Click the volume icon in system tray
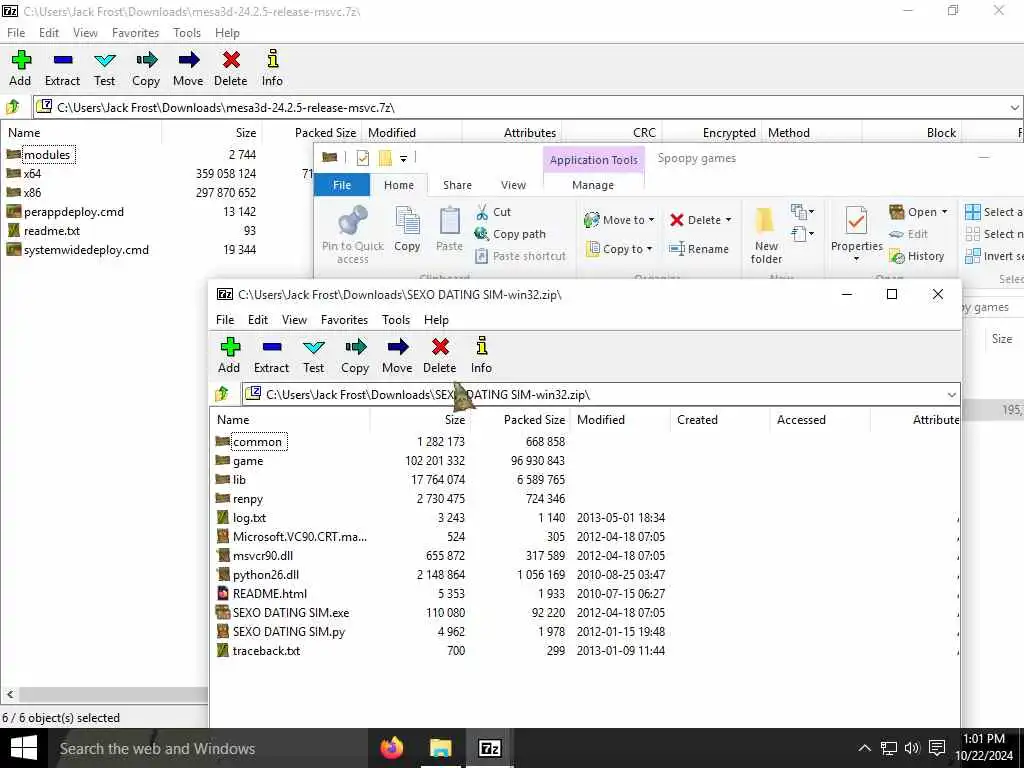This screenshot has height=768, width=1024. coord(912,748)
